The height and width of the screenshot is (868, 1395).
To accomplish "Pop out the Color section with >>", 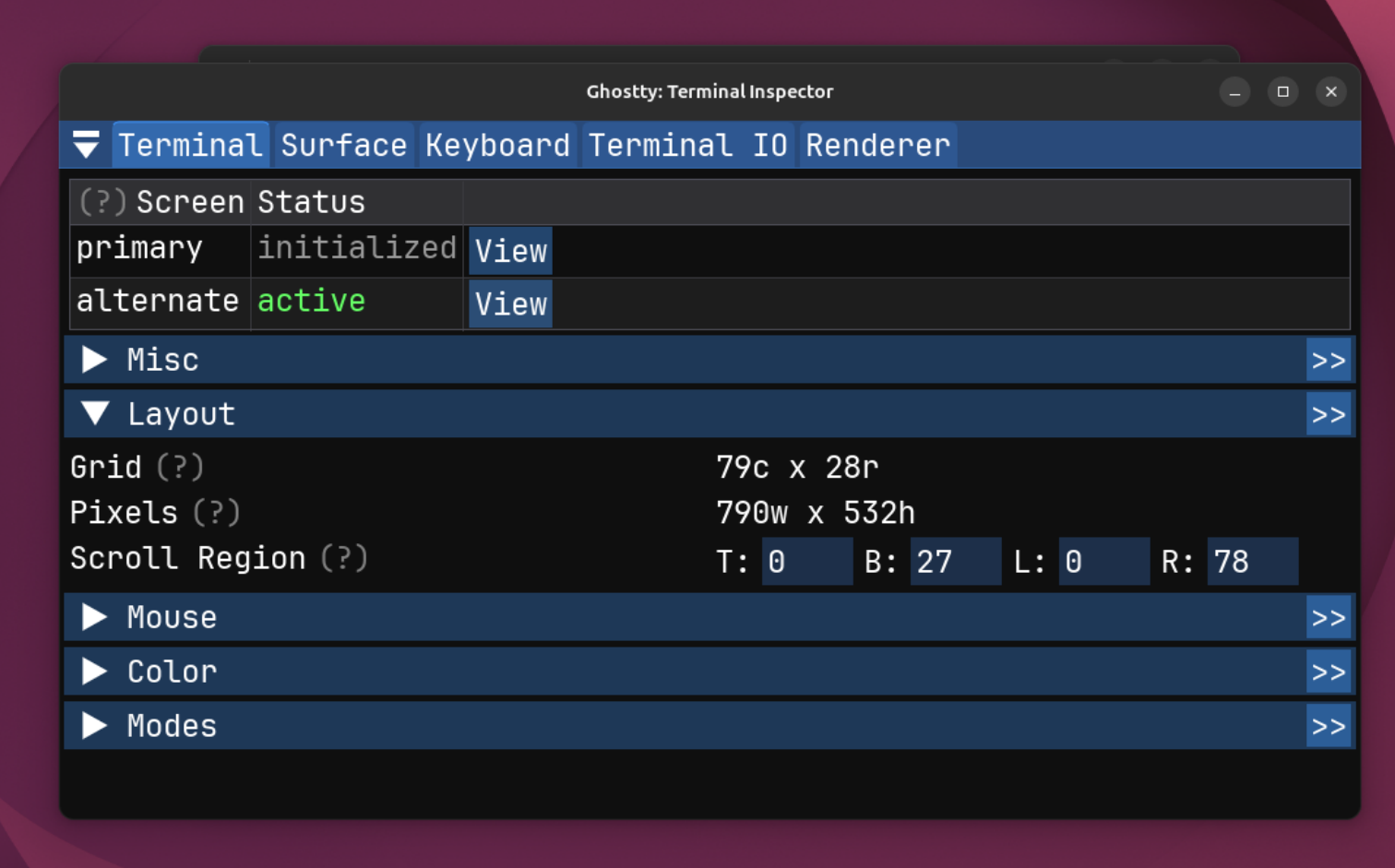I will tap(1329, 672).
